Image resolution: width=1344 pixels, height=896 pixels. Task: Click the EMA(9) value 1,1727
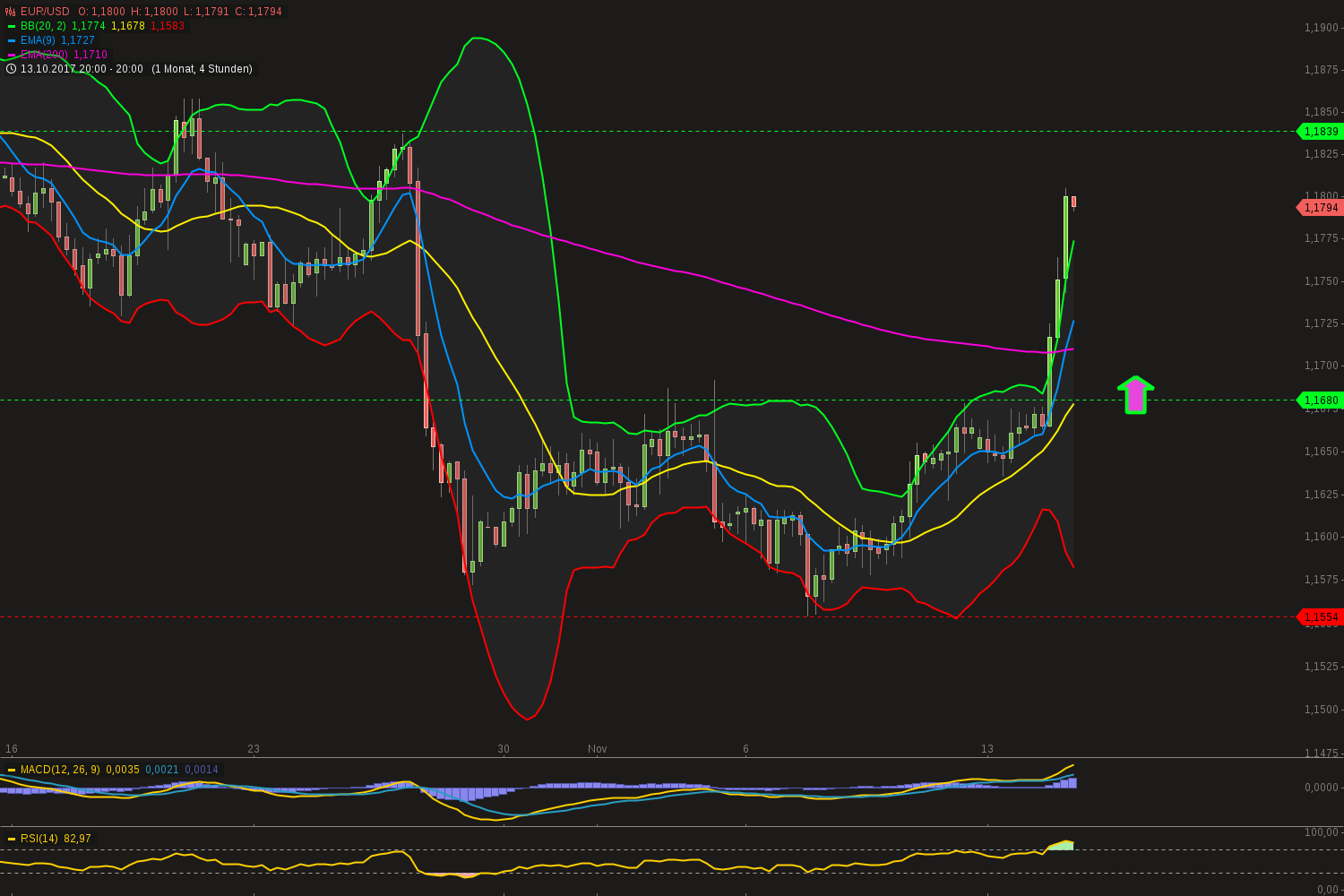click(x=78, y=40)
